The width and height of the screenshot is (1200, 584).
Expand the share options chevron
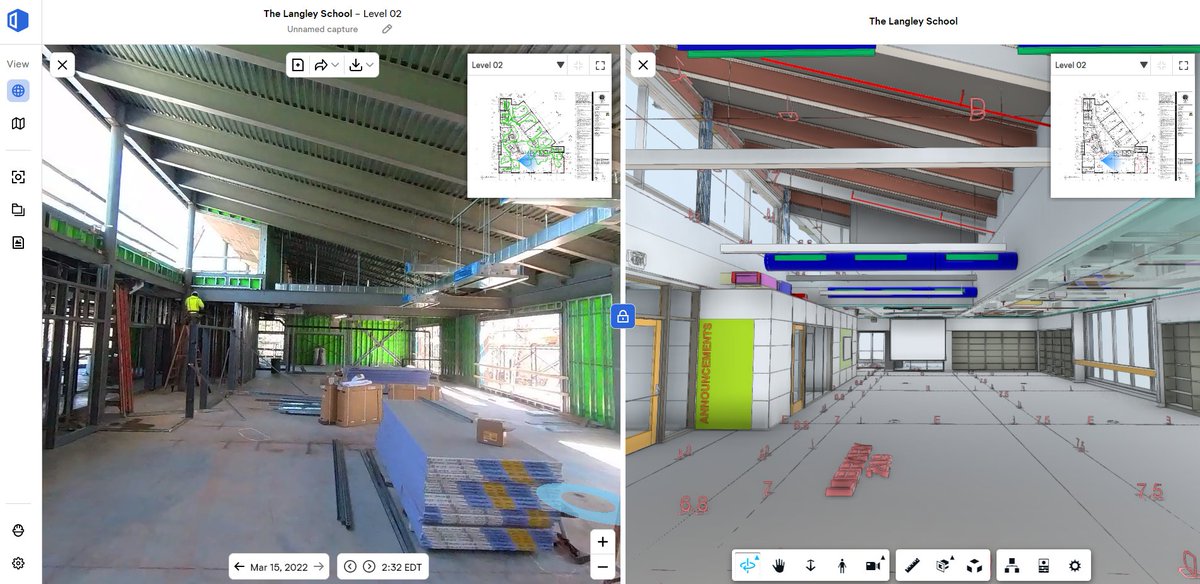coord(335,65)
